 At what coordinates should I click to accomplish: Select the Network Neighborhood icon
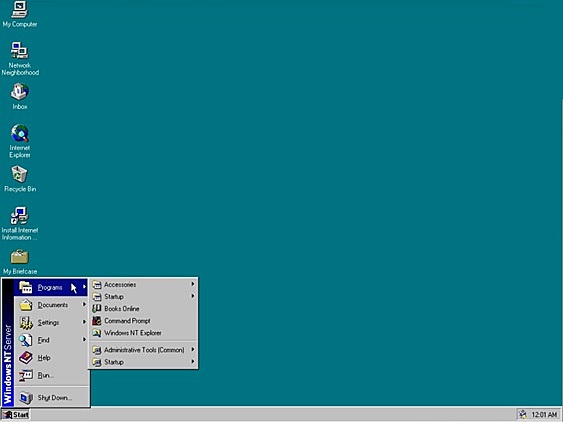coord(20,59)
